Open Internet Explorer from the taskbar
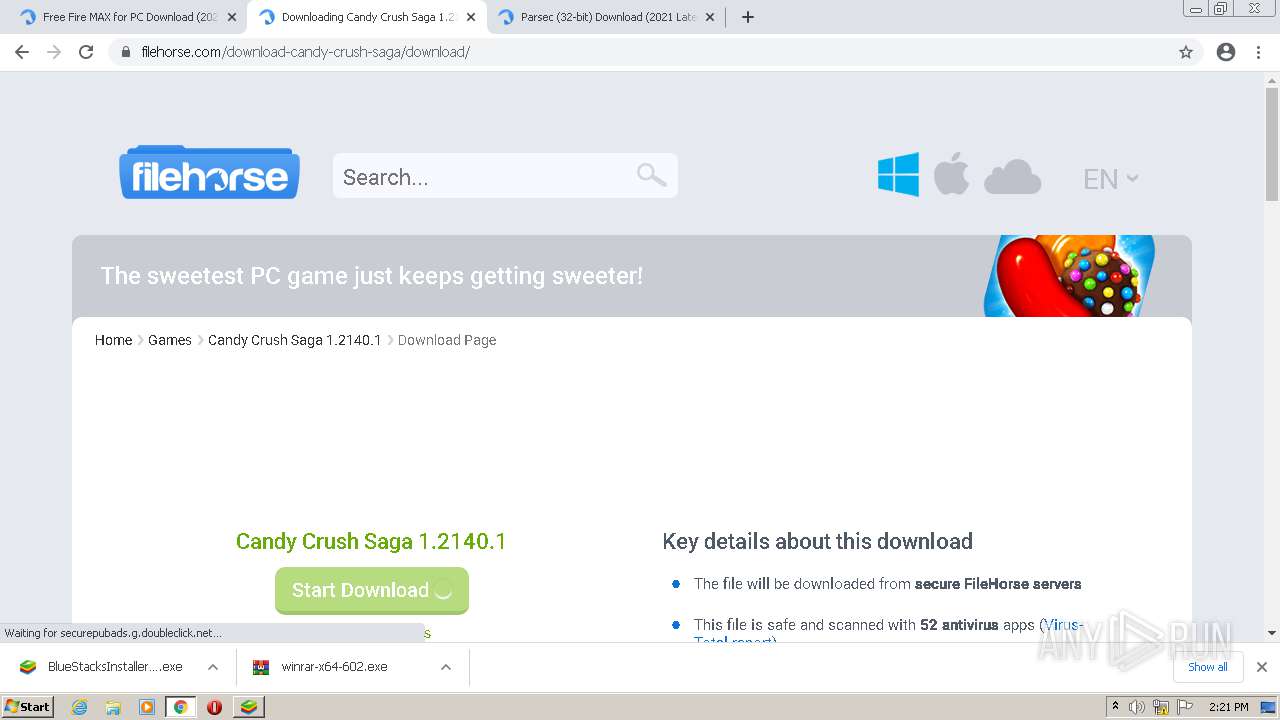 point(79,707)
